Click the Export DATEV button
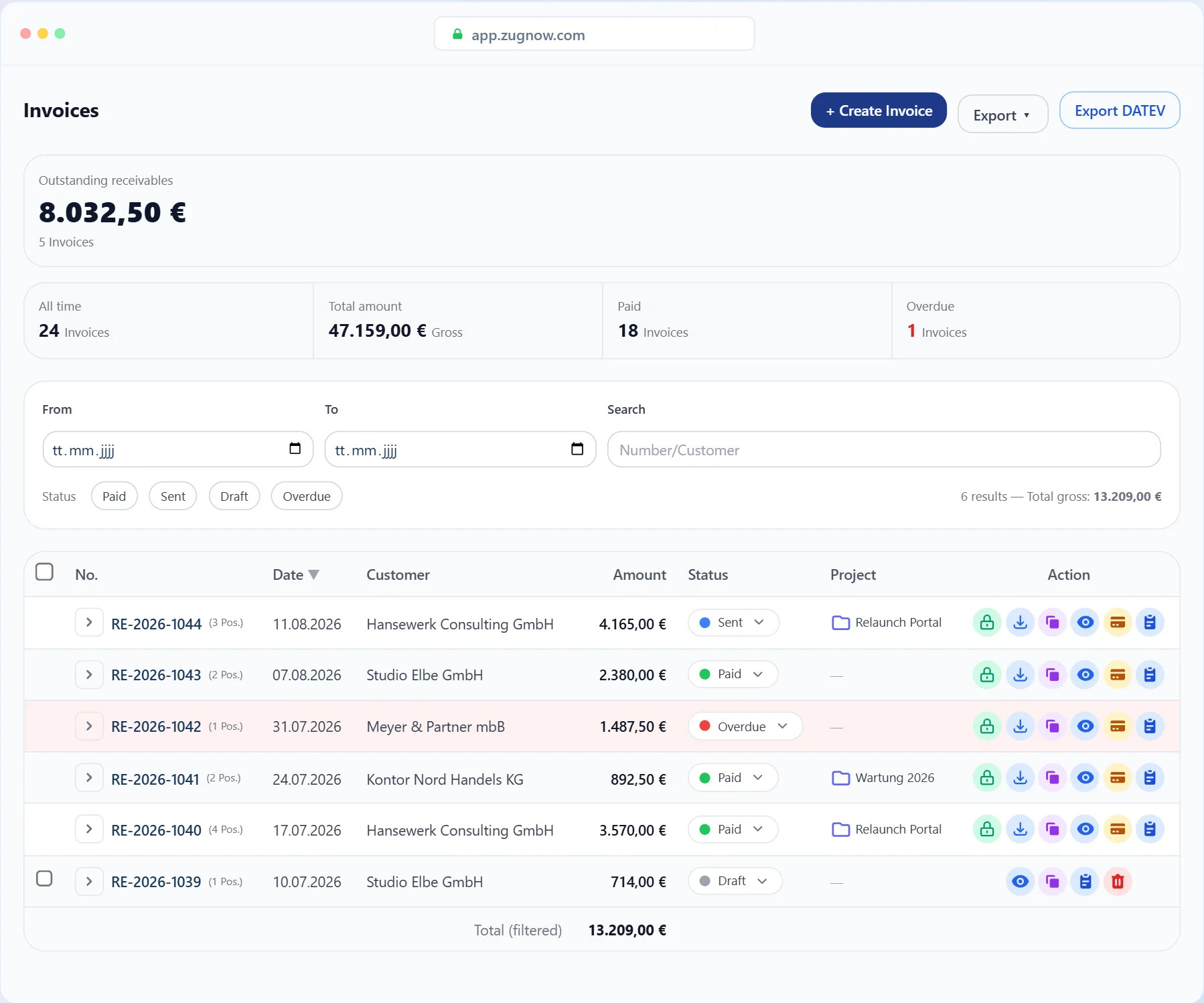This screenshot has height=1003, width=1204. coord(1120,110)
